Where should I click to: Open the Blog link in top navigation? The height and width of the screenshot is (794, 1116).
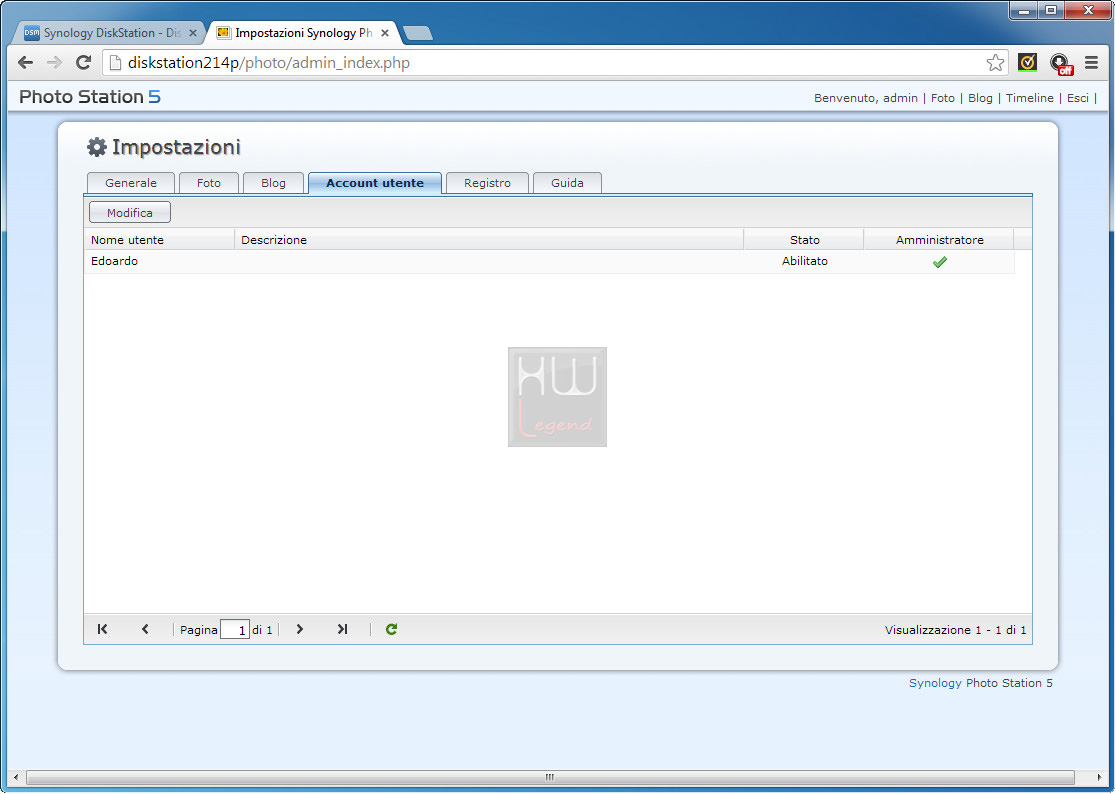click(980, 98)
